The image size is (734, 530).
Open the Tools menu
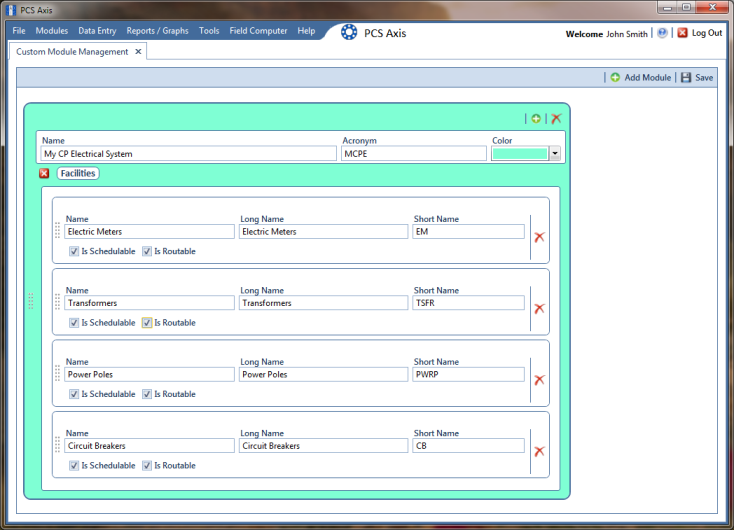[x=209, y=31]
